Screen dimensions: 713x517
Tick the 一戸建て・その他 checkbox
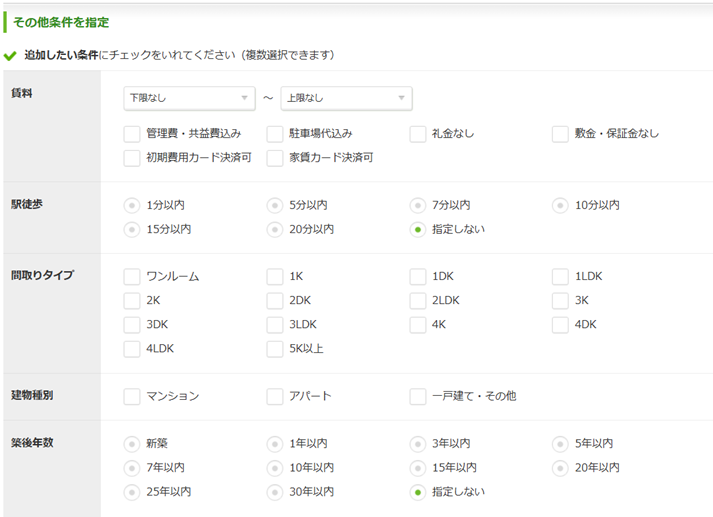(418, 396)
